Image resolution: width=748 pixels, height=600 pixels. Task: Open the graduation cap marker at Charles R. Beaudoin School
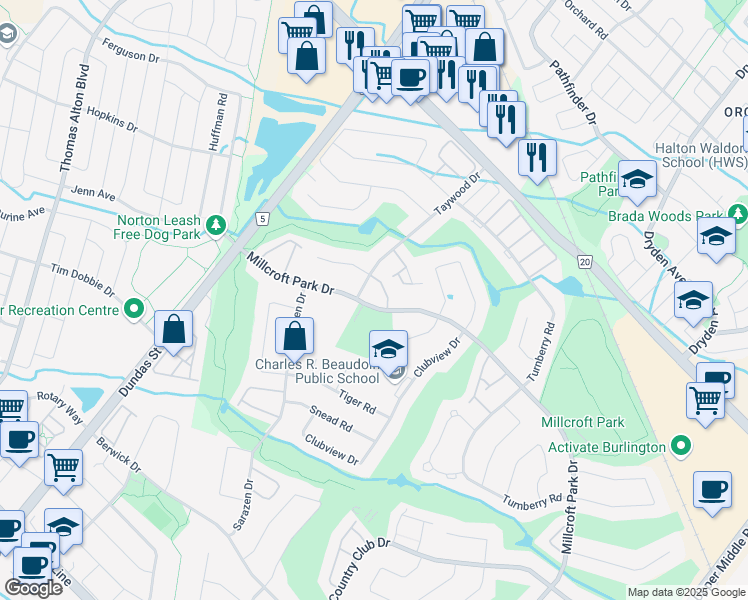tap(388, 350)
